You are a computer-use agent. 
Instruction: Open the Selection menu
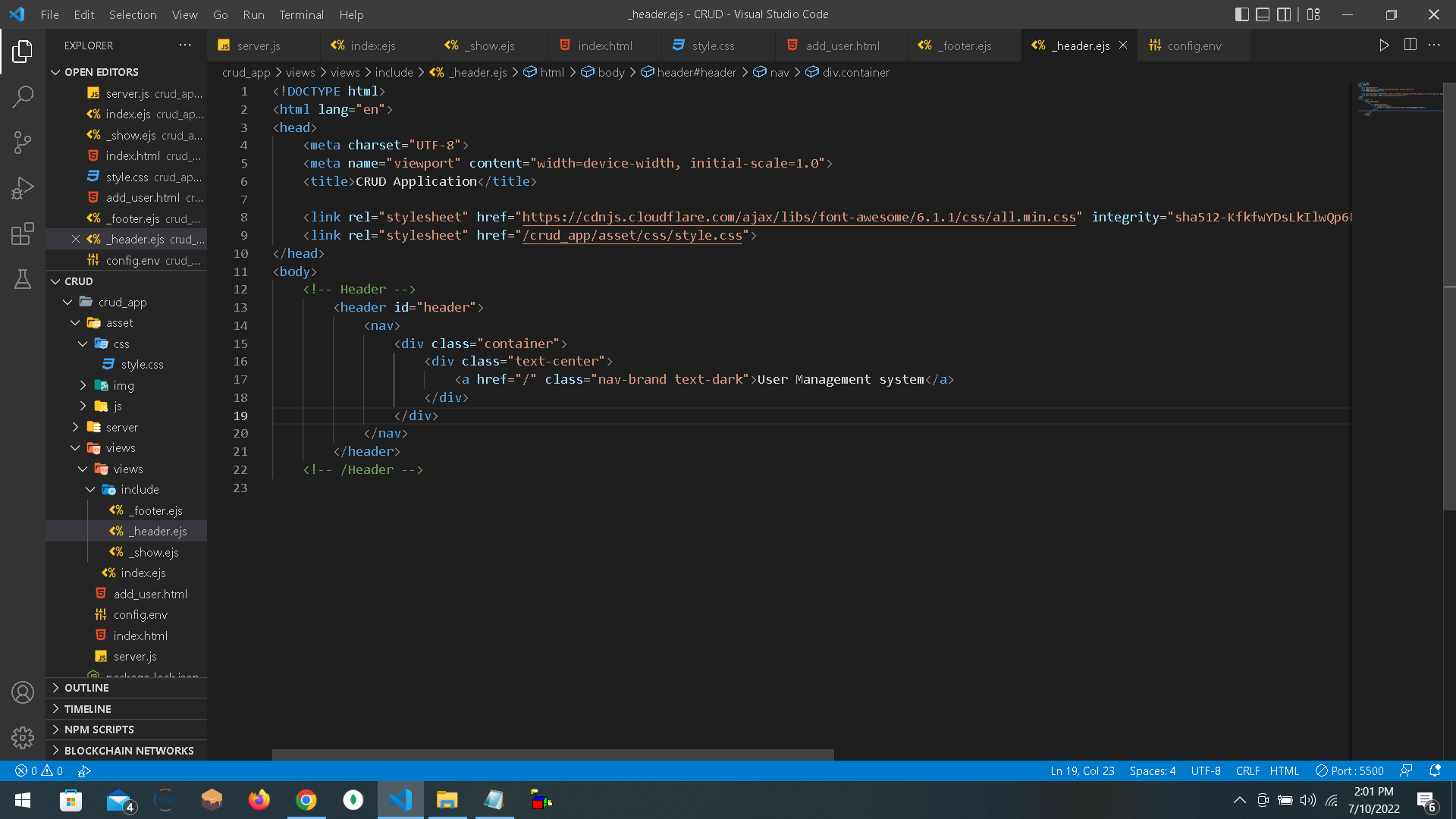point(133,14)
